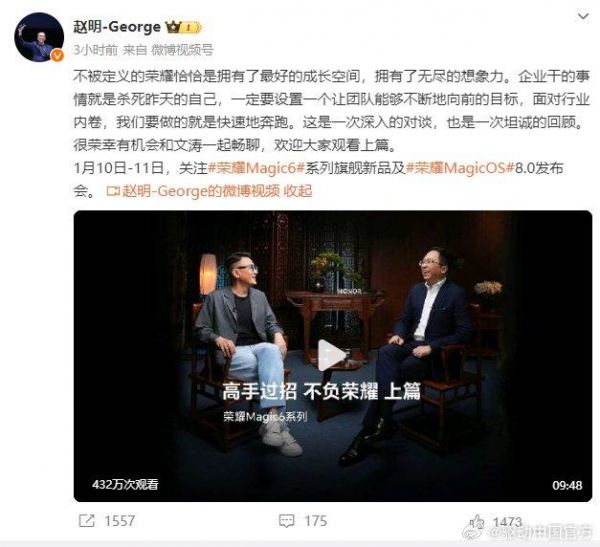
Task: Click the repost share icon
Action: click(x=86, y=521)
